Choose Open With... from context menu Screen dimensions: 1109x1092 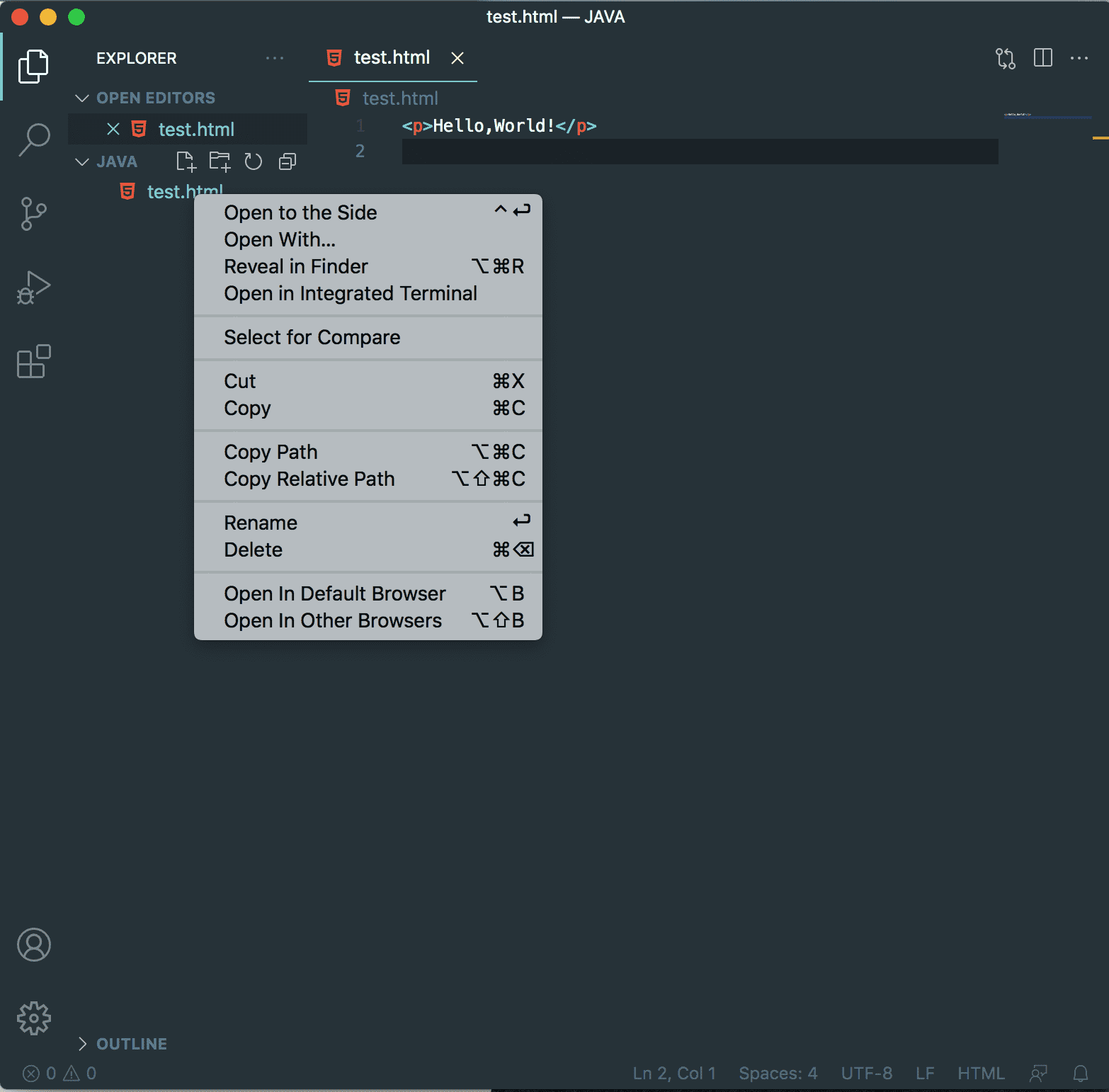pyautogui.click(x=368, y=239)
